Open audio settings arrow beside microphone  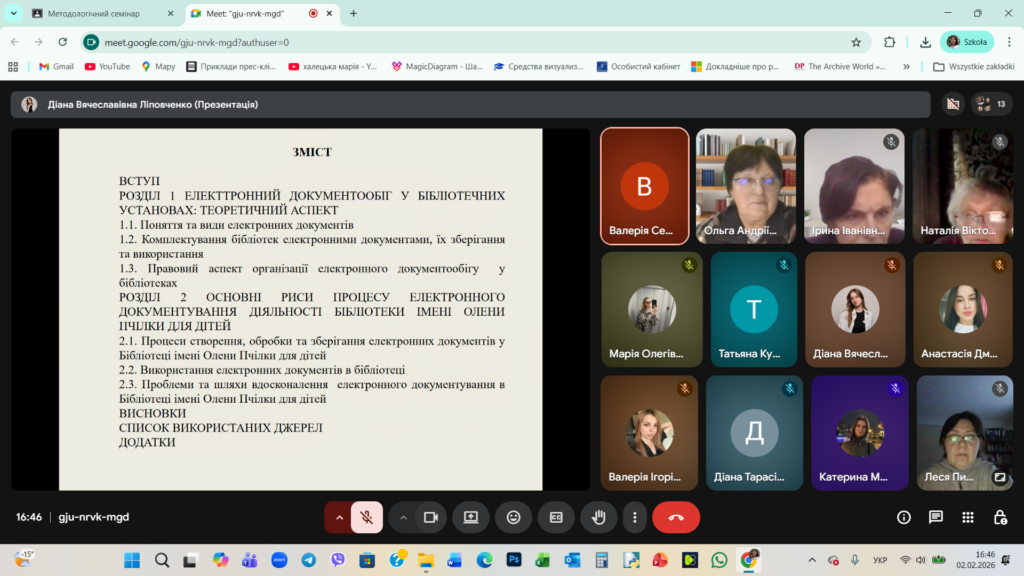pyautogui.click(x=339, y=517)
